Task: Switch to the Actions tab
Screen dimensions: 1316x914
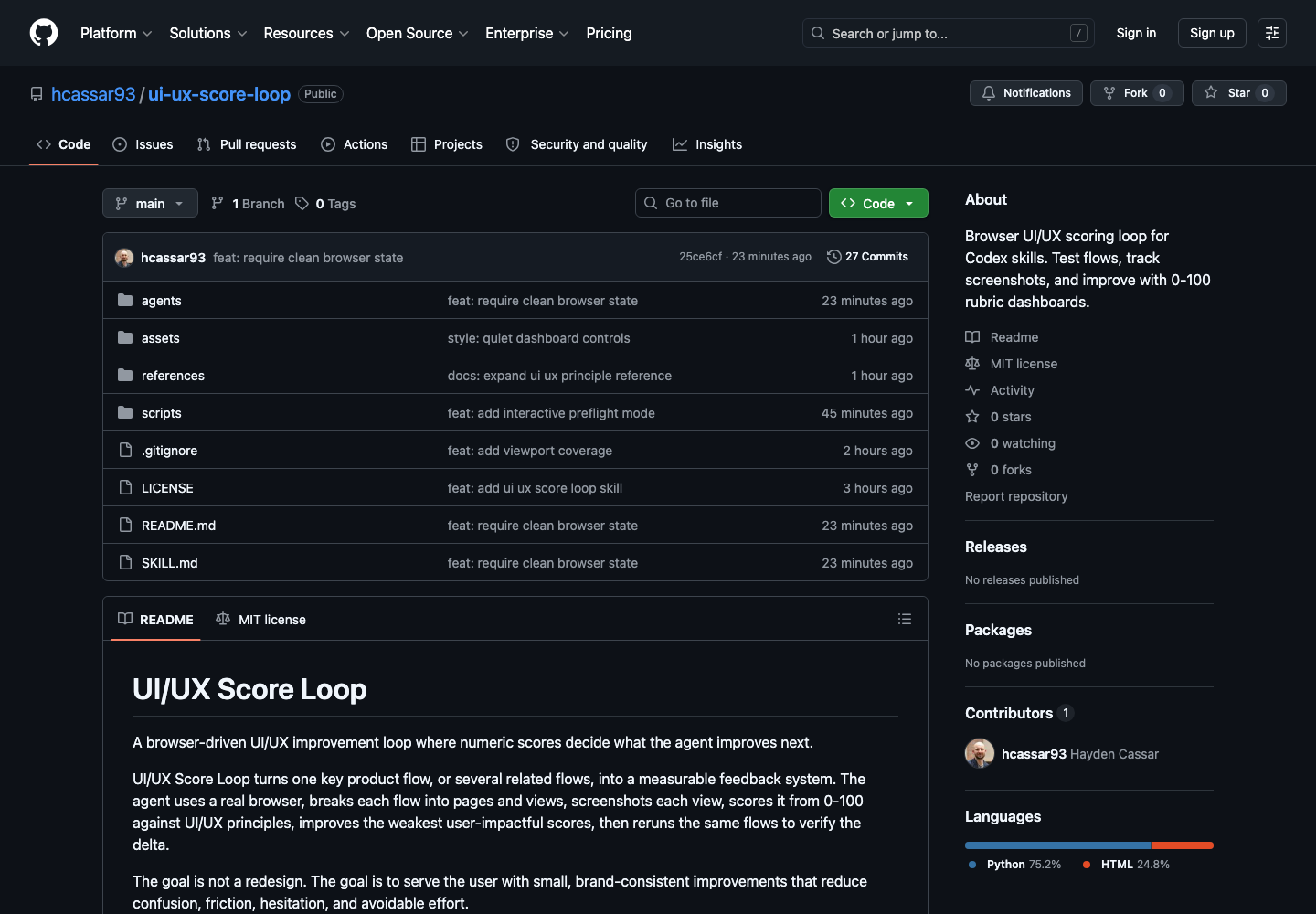Action: click(x=355, y=144)
